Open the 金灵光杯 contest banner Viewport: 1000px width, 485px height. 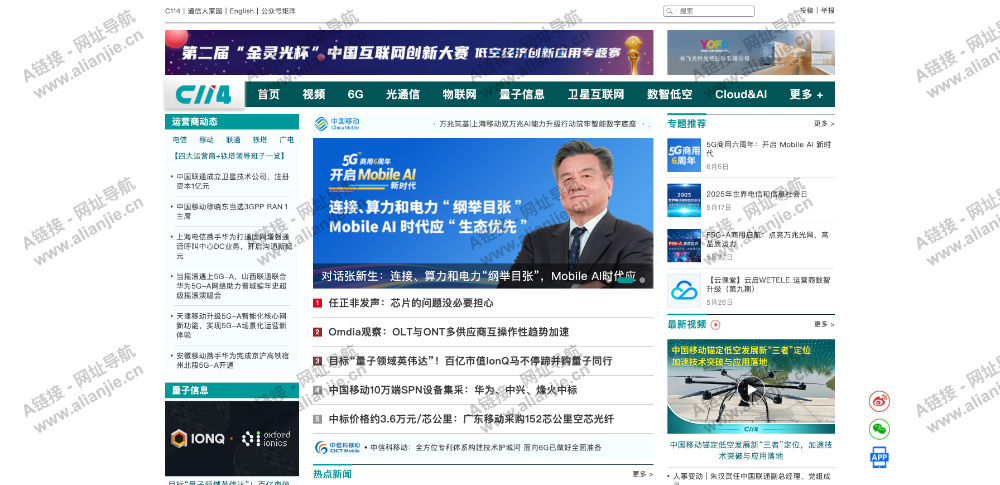click(x=409, y=52)
